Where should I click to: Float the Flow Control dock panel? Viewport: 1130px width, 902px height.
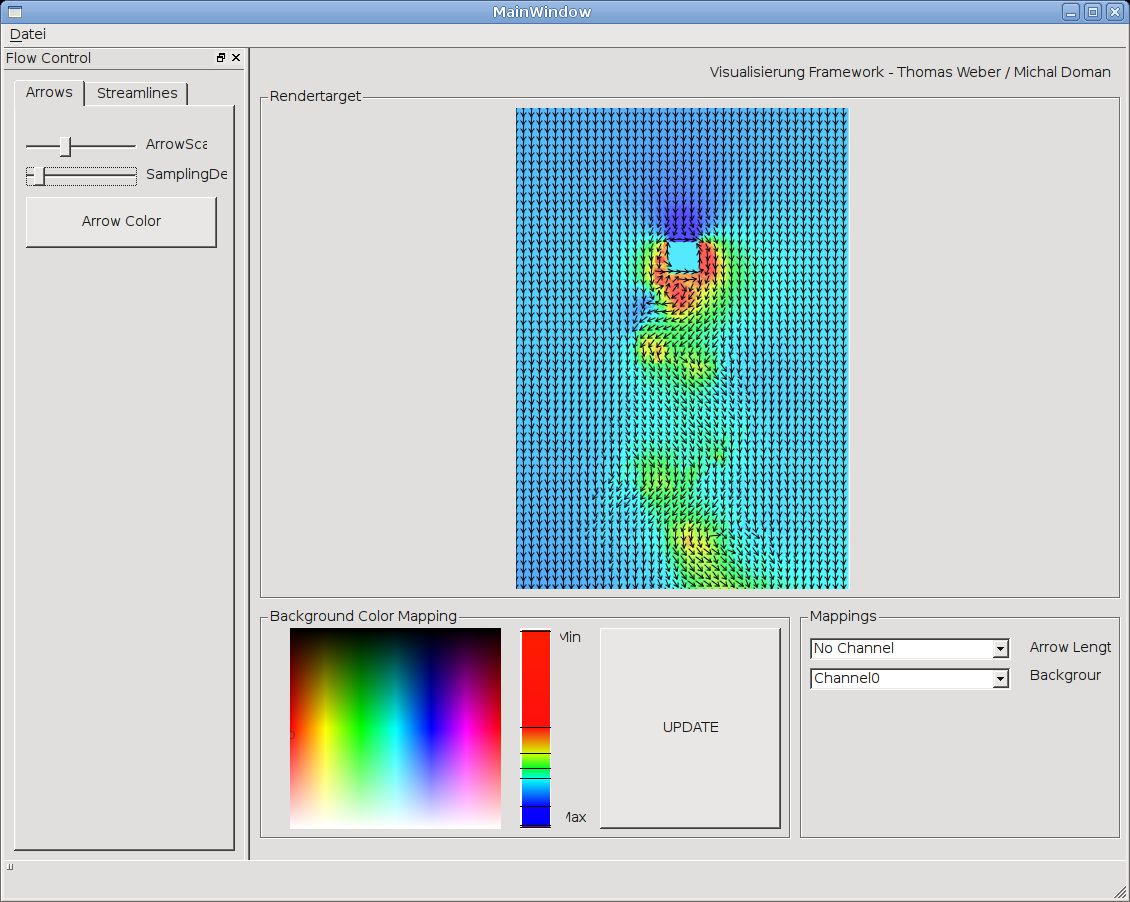pos(221,58)
